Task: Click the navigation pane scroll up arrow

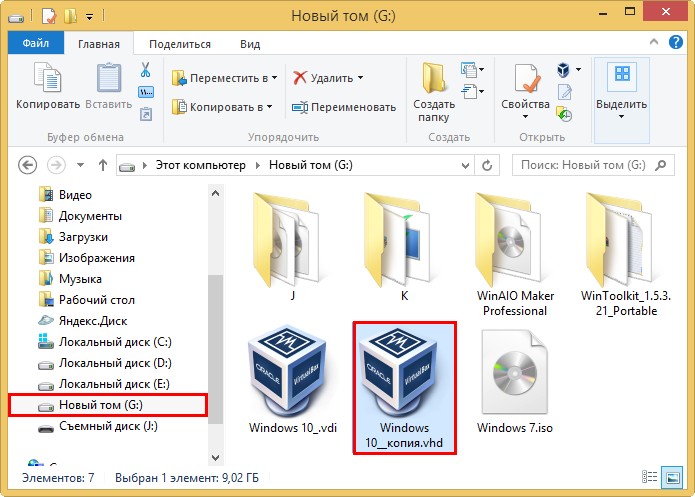Action: [215, 193]
